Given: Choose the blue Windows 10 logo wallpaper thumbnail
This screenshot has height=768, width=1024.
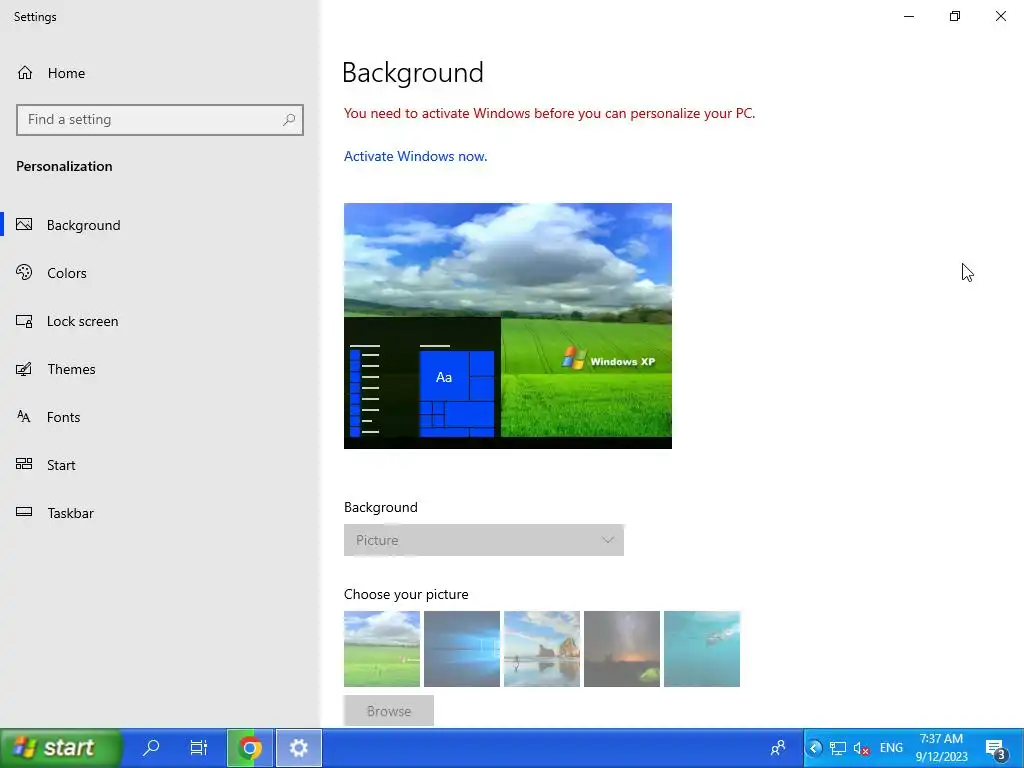Looking at the screenshot, I should point(462,648).
